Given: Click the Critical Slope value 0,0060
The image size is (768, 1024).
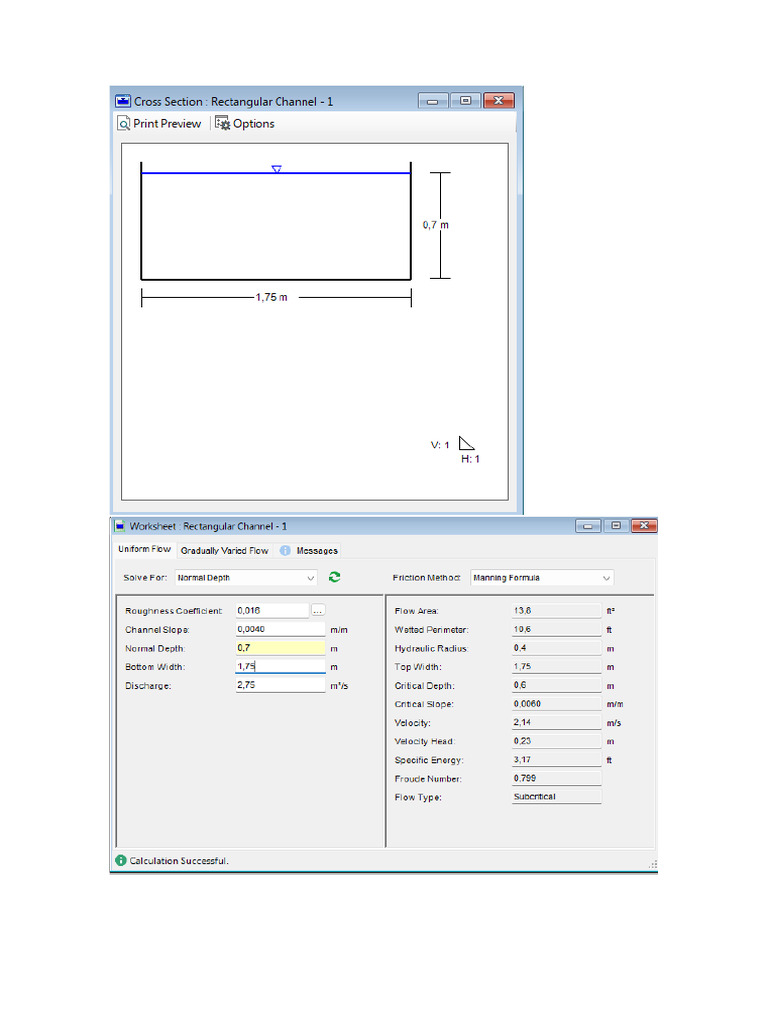Looking at the screenshot, I should click(556, 704).
